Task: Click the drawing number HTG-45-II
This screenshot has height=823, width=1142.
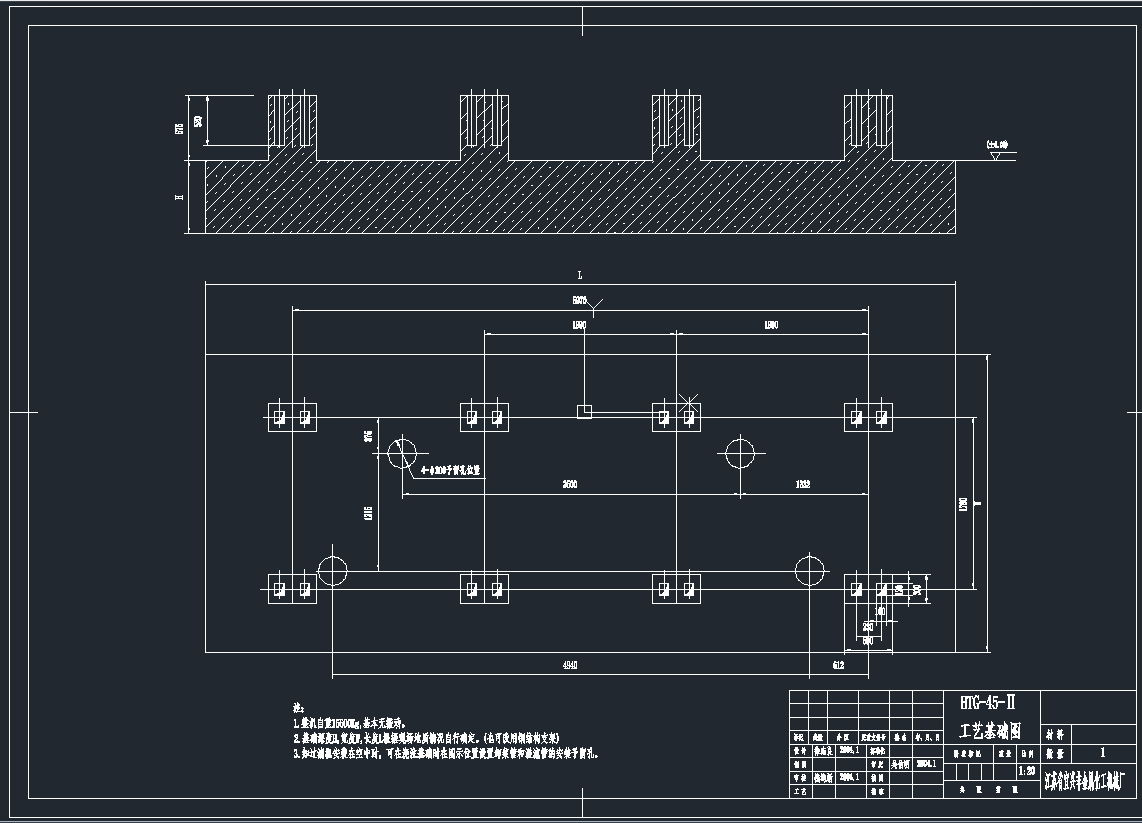Action: point(988,703)
